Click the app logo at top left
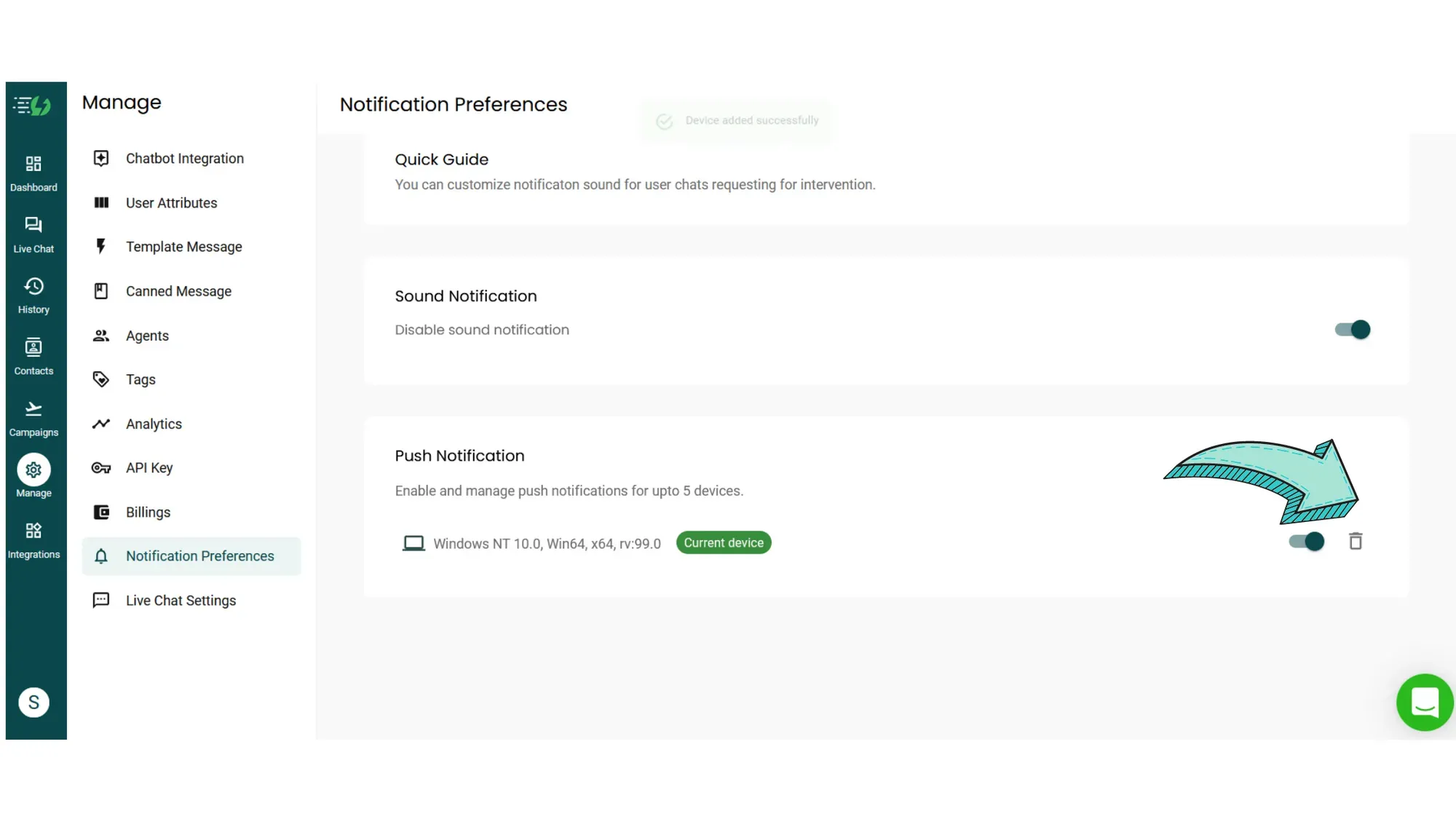This screenshot has width=1456, height=819. click(31, 106)
